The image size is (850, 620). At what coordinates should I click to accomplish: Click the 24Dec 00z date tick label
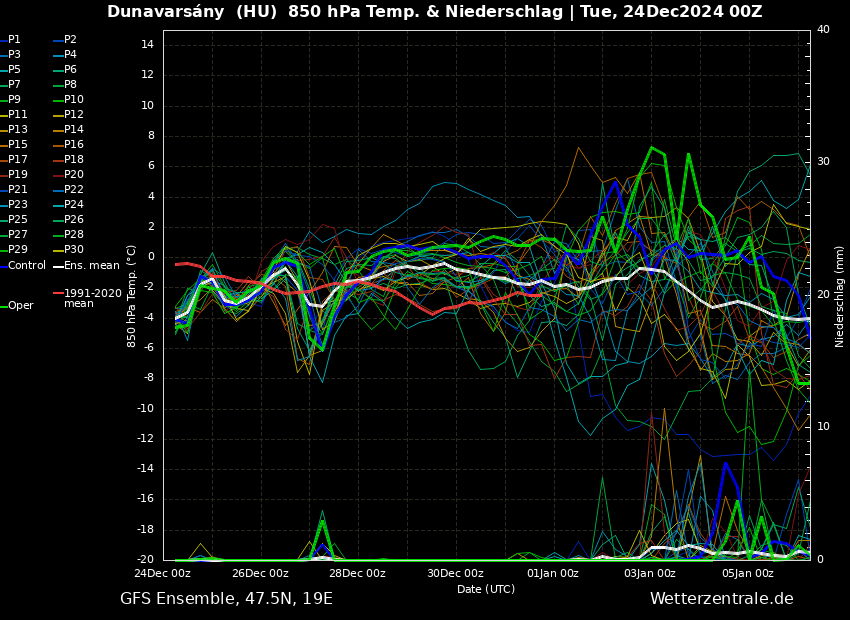coord(163,574)
